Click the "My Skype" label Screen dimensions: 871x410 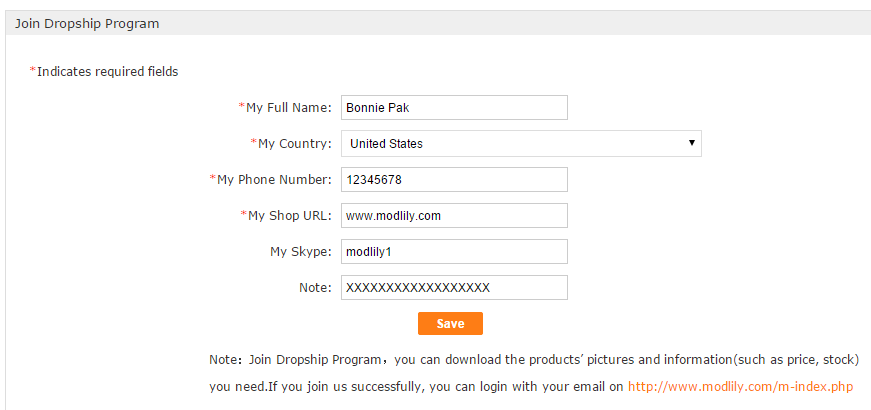point(301,251)
